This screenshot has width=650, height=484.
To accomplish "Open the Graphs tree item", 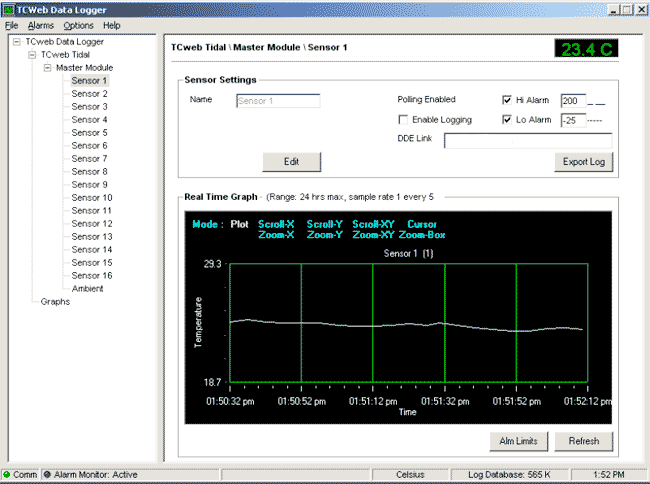I will click(x=55, y=302).
